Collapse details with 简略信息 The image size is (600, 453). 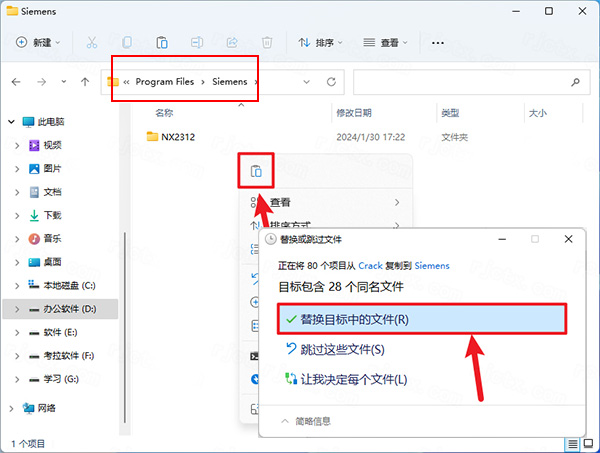[x=306, y=421]
